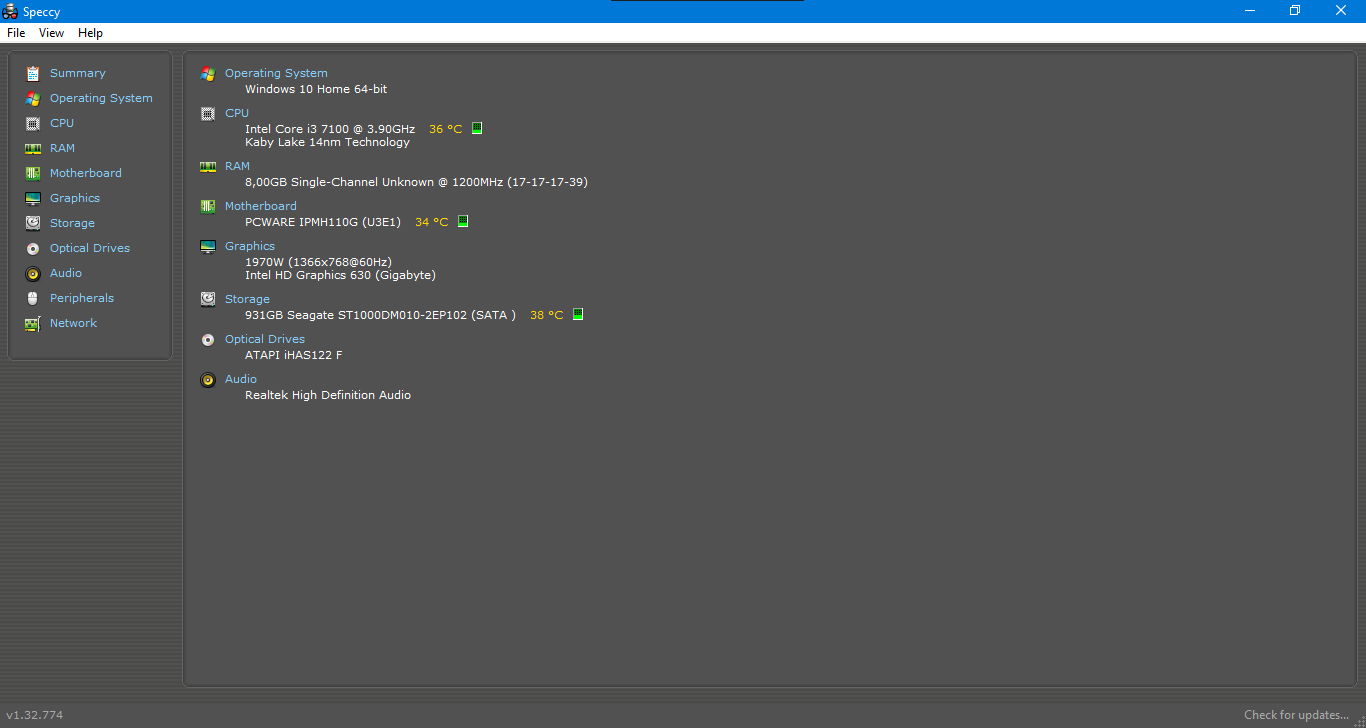Click 1970W (1366x768@60Hz) monitor text
Image resolution: width=1366 pixels, height=728 pixels.
[318, 262]
